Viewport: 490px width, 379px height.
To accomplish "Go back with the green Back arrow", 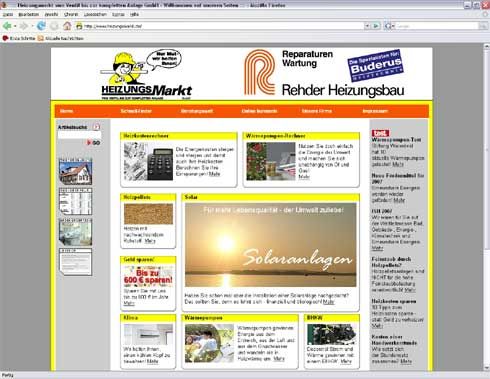I will coord(6,26).
